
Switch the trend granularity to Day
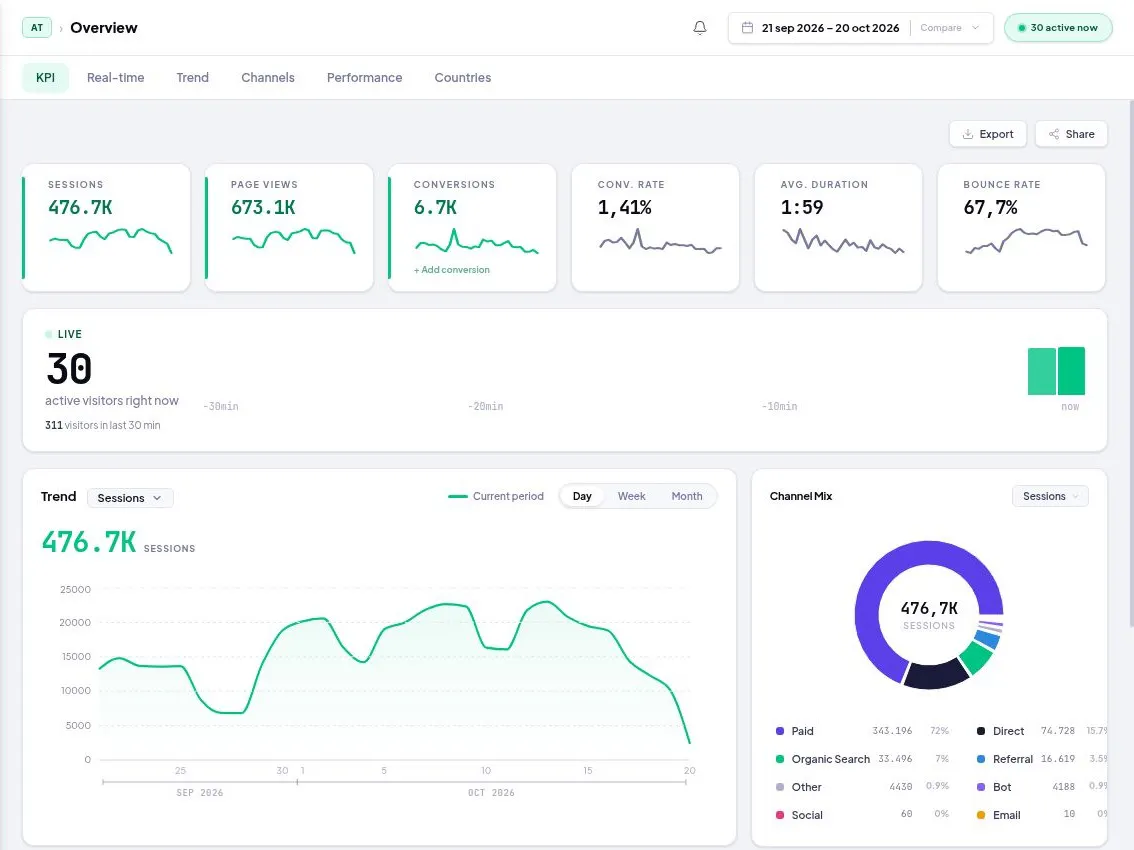pyautogui.click(x=582, y=496)
